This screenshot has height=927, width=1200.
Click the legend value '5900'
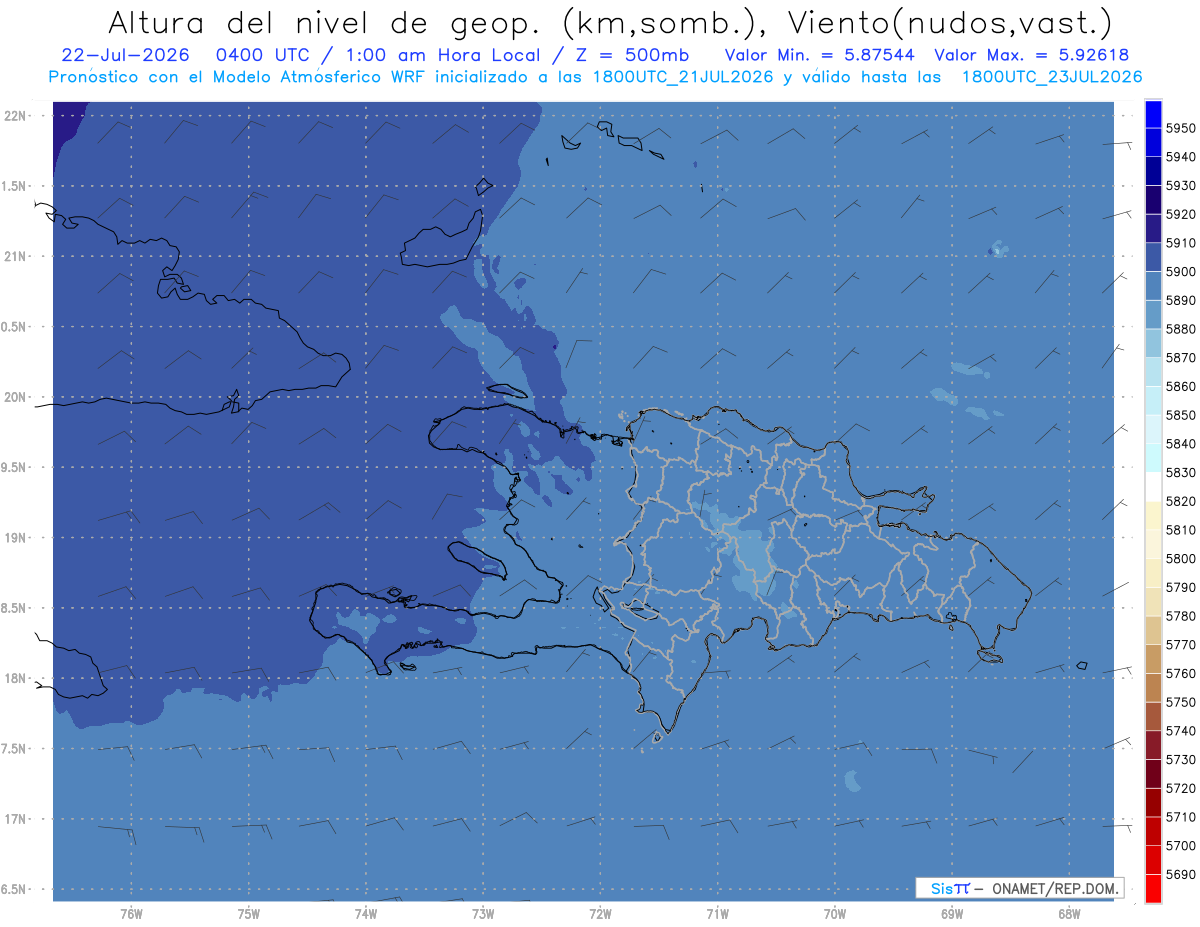[1180, 271]
